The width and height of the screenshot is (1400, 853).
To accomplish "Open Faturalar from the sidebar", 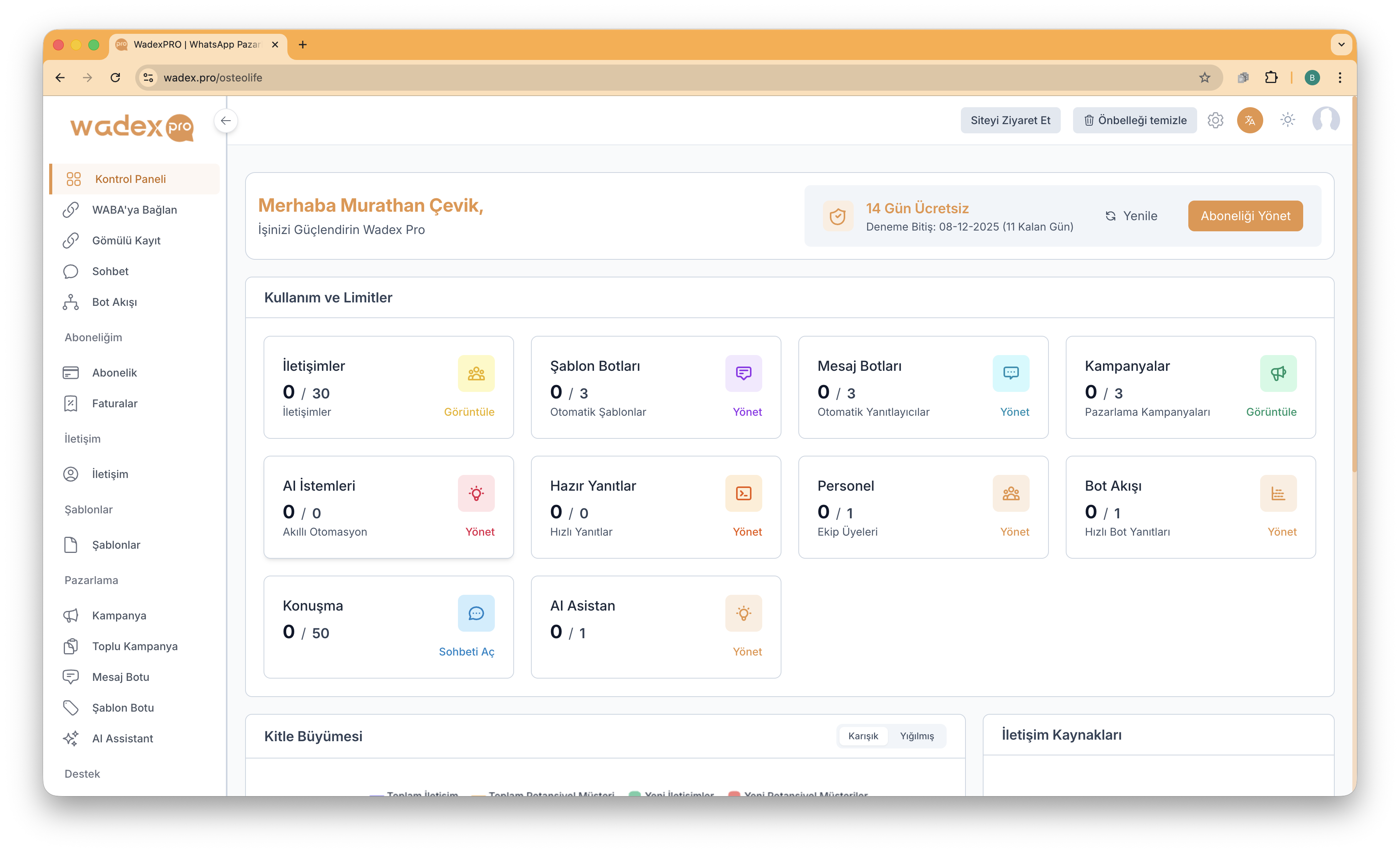I will [x=115, y=403].
